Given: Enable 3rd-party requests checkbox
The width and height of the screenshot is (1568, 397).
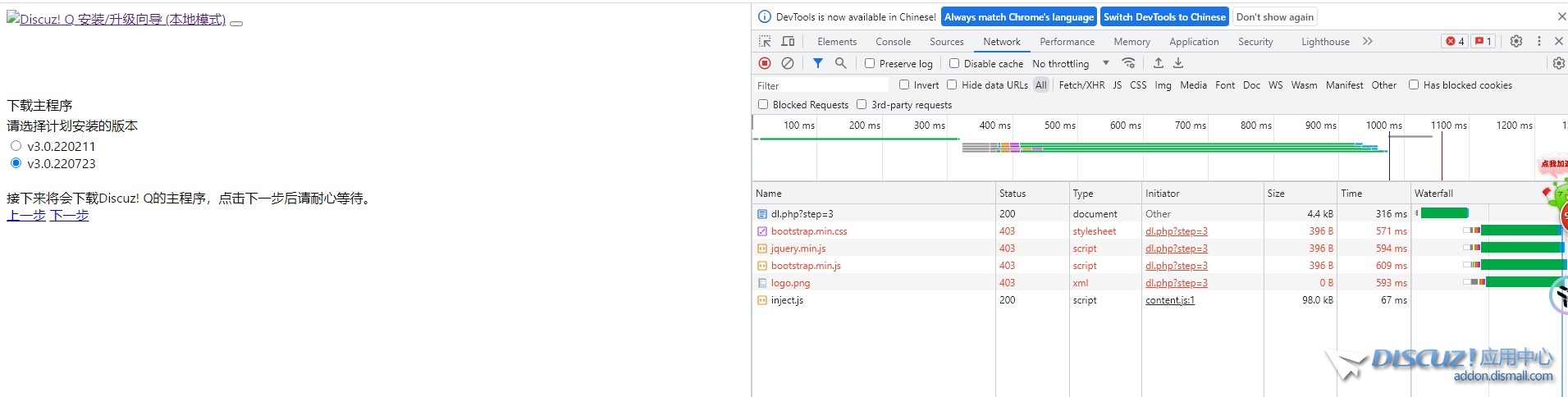Looking at the screenshot, I should (862, 104).
